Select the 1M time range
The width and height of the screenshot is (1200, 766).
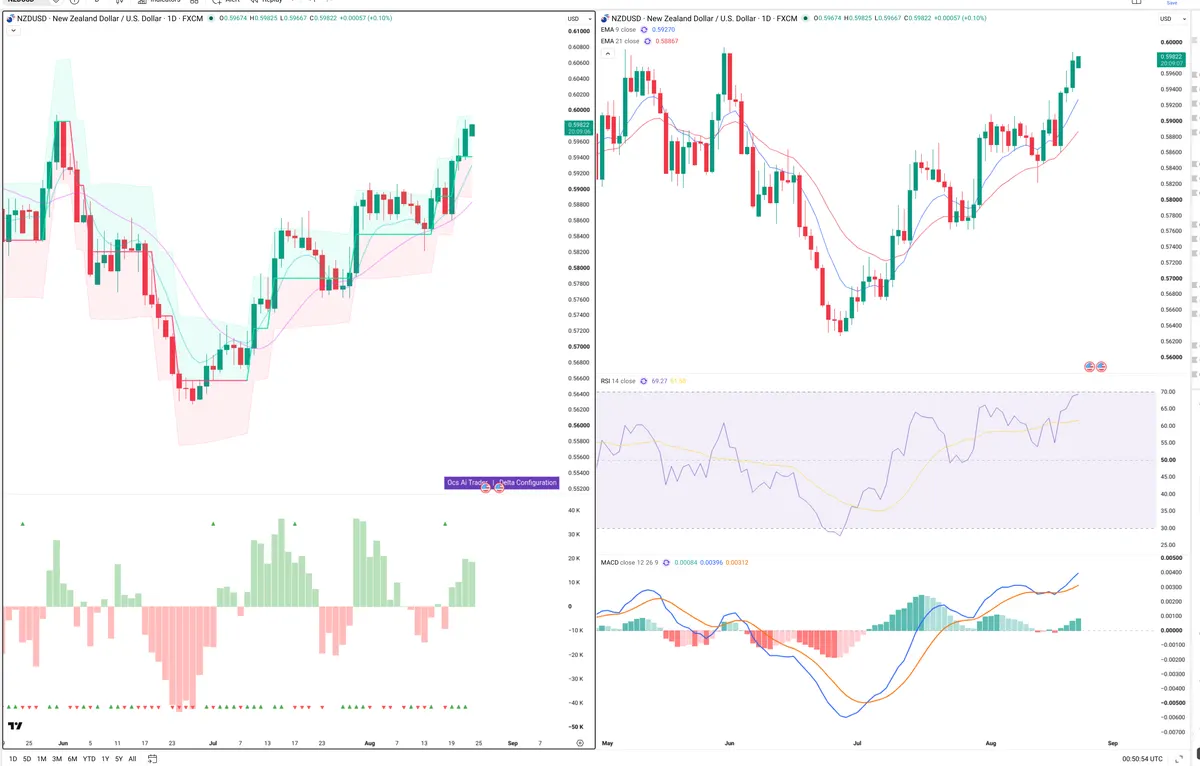click(x=42, y=759)
